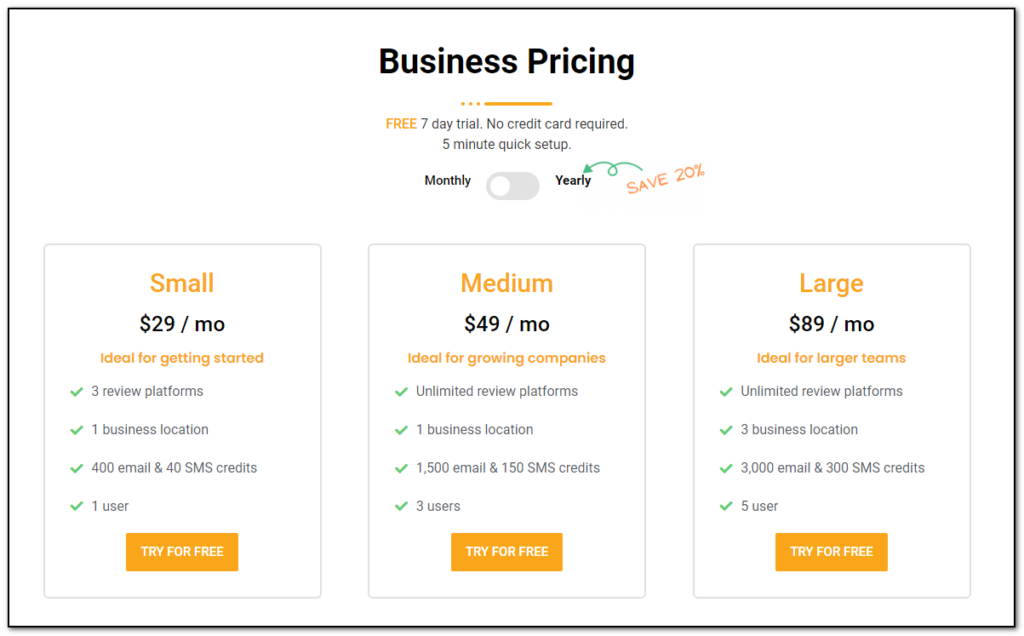Click the checkmark beside 3 business location
This screenshot has width=1024, height=636.
click(726, 430)
